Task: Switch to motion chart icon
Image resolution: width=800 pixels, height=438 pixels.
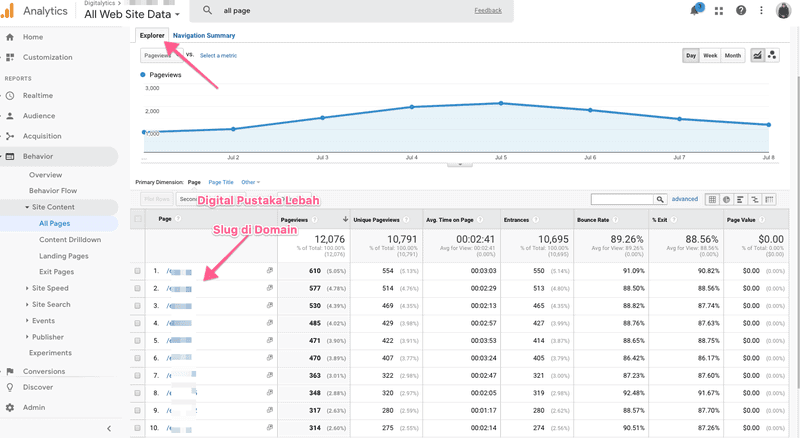Action: pos(772,55)
